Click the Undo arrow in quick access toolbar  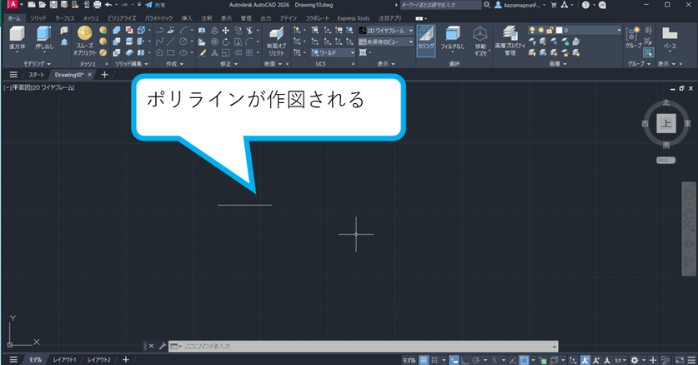tap(108, 5)
